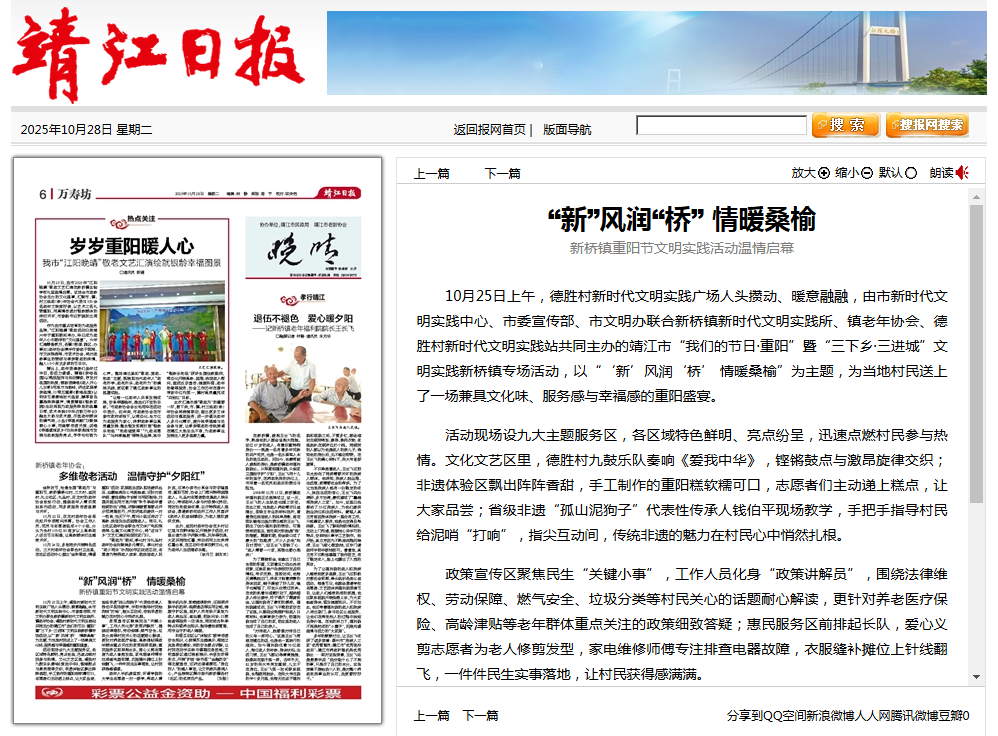Click the orange 搜报网搜索 button
This screenshot has height=736, width=998.
(926, 125)
